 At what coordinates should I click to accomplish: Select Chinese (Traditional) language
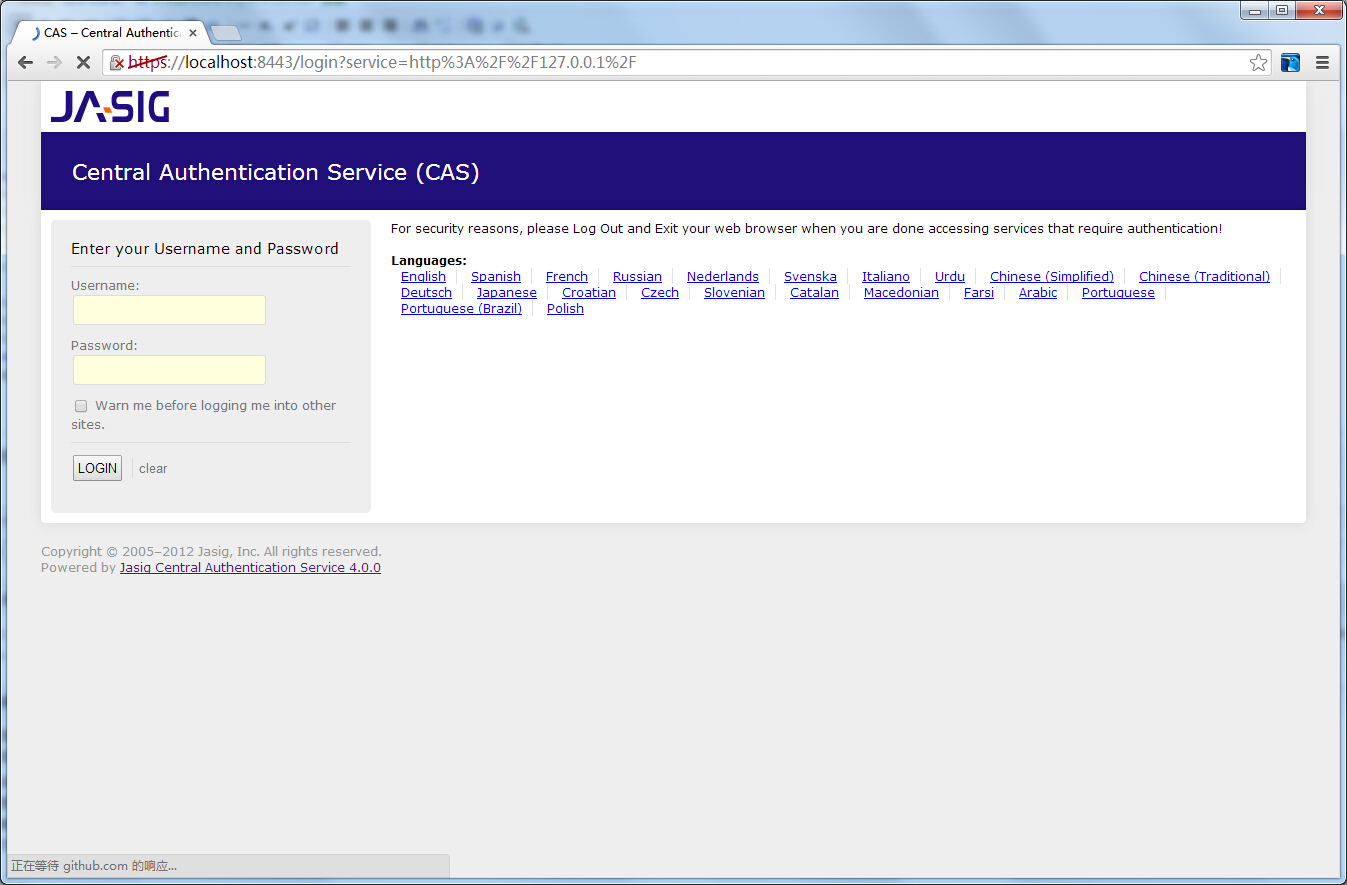[1204, 277]
